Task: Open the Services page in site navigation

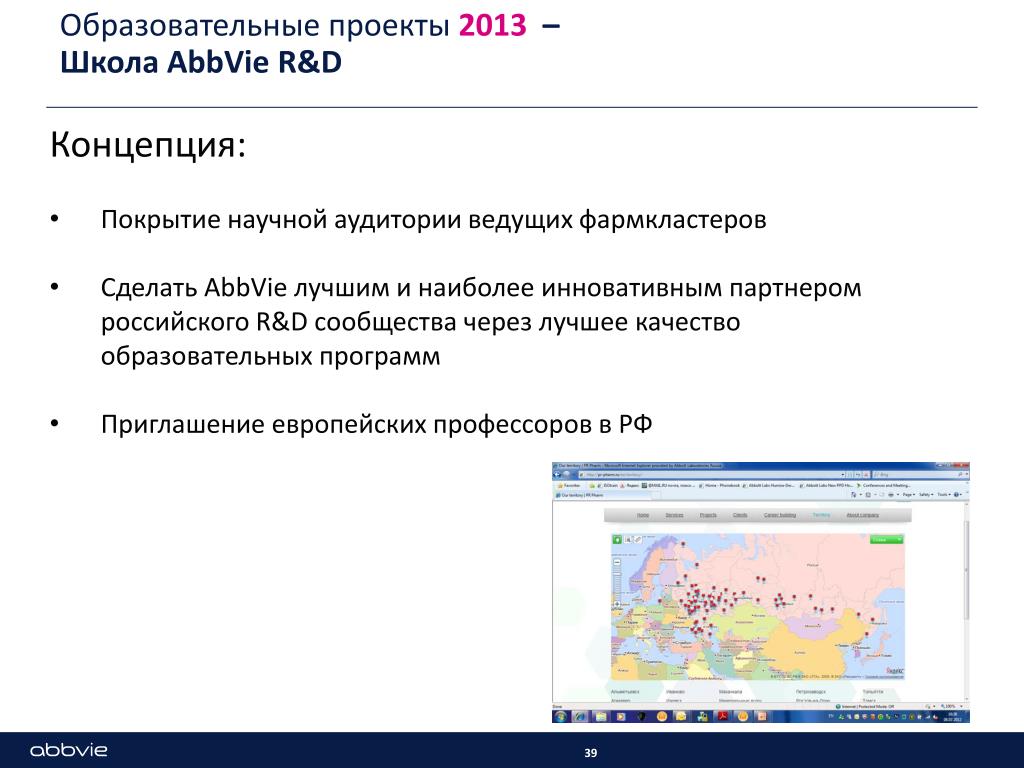Action: click(675, 515)
